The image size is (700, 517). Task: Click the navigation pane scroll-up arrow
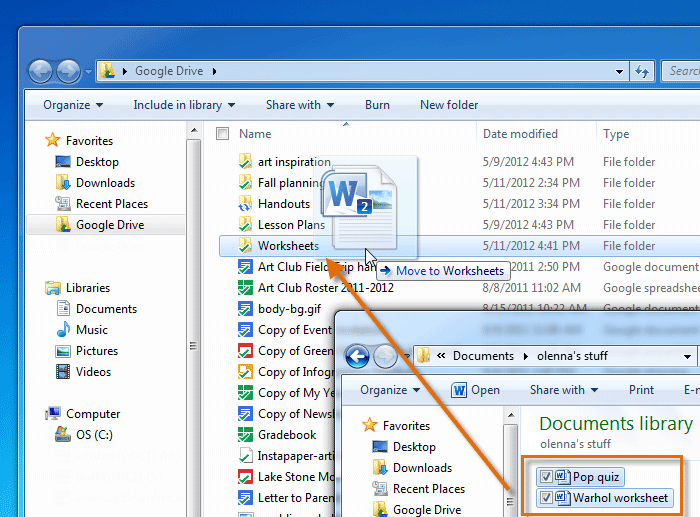(x=194, y=130)
